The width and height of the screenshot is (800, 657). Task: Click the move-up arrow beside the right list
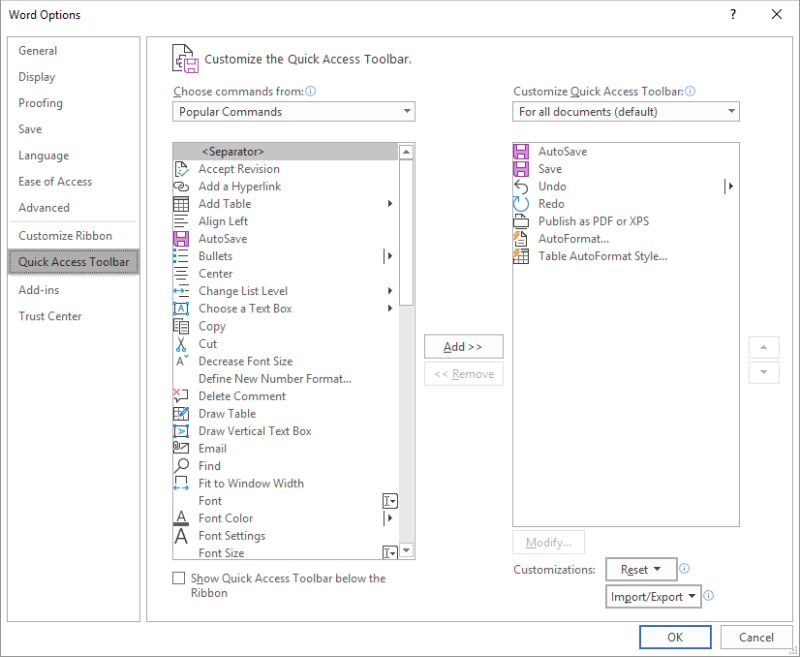click(x=763, y=347)
